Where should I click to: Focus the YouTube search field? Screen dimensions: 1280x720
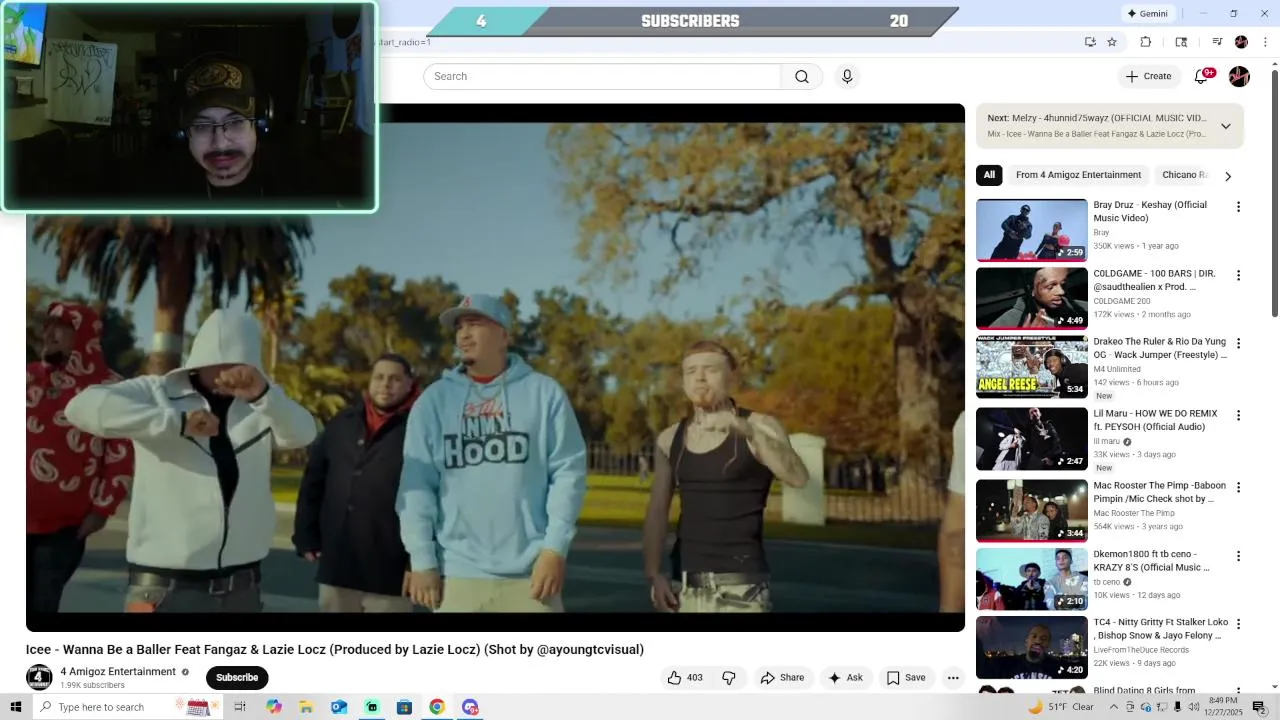tap(602, 77)
